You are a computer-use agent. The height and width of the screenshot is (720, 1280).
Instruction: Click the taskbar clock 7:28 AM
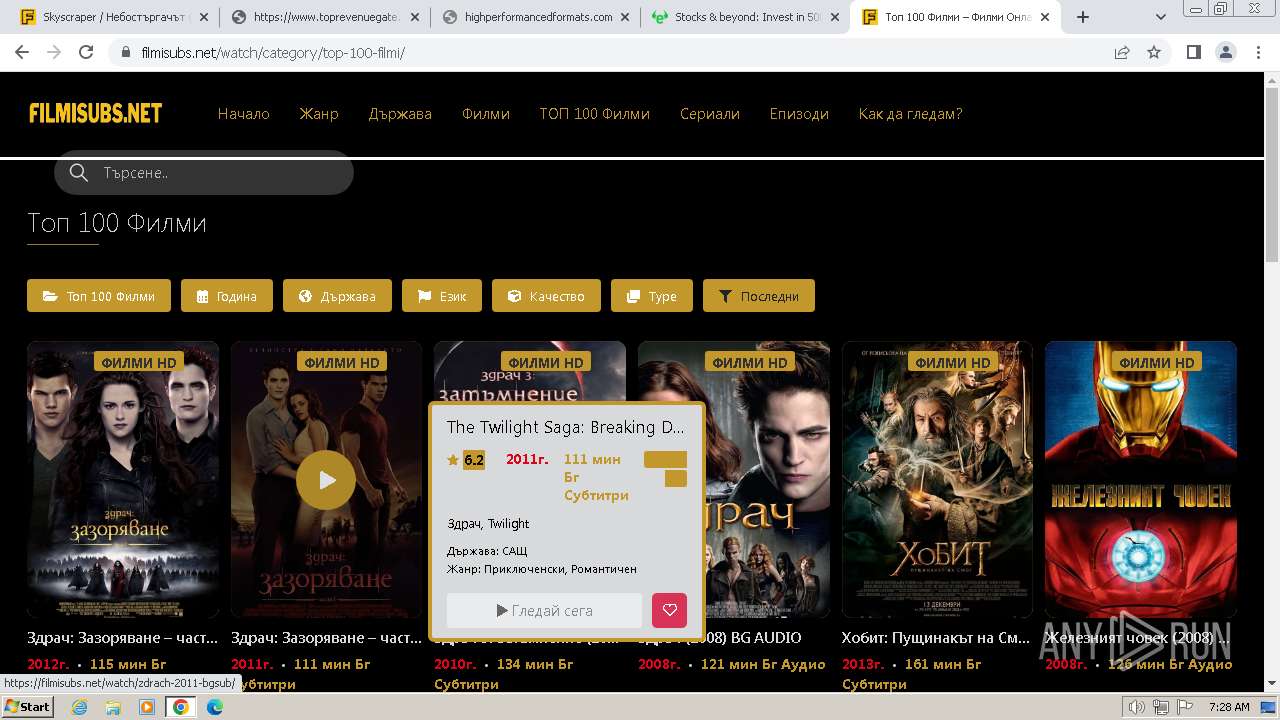(1229, 707)
